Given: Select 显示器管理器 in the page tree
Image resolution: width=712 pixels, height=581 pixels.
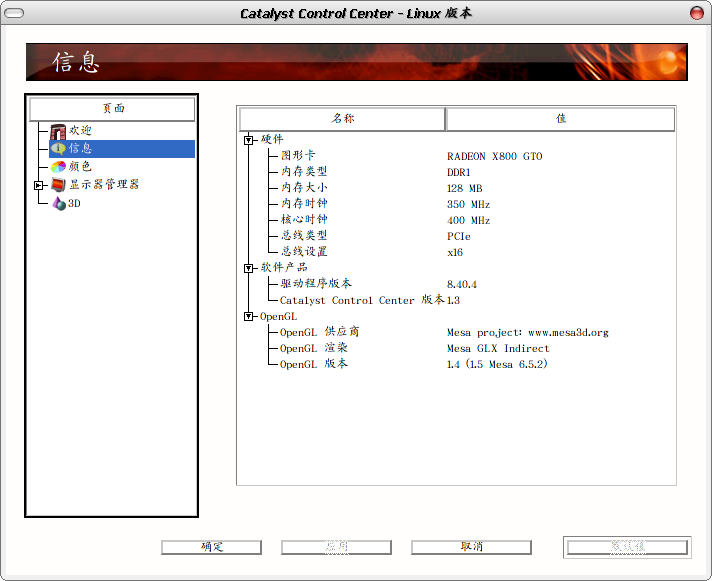Looking at the screenshot, I should coord(104,184).
